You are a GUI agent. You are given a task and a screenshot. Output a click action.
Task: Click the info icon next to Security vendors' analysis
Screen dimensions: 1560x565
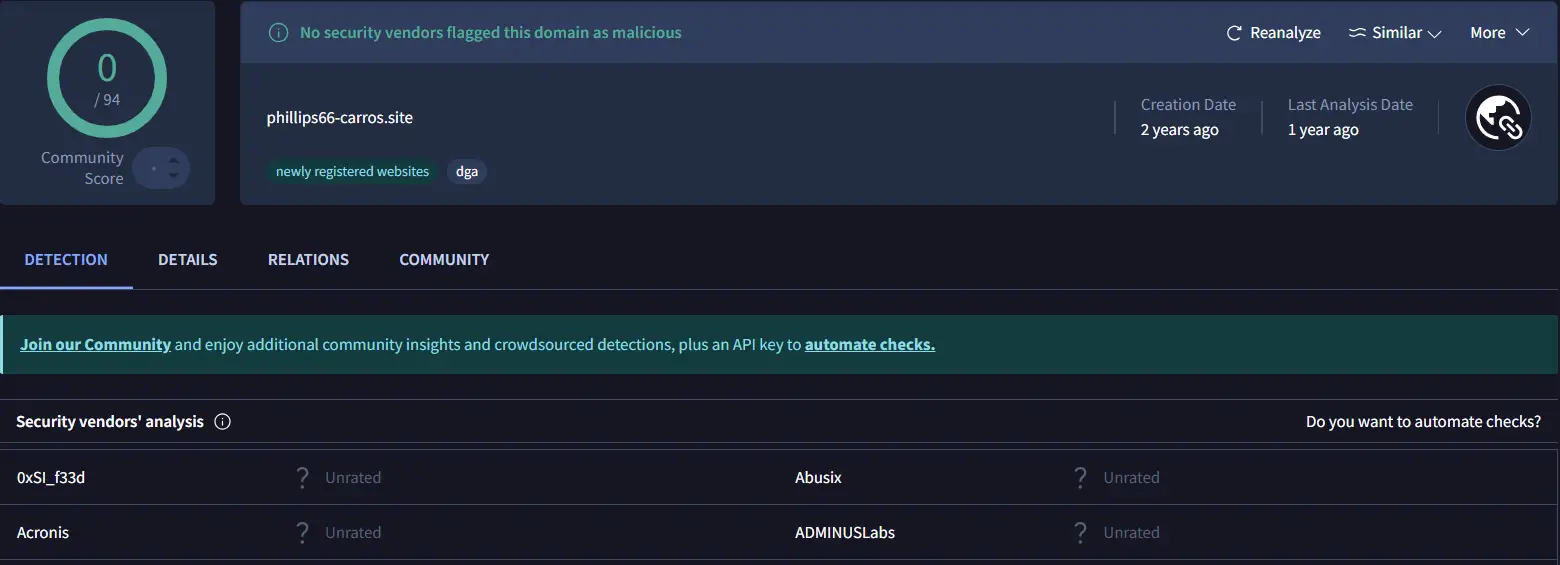pos(223,422)
